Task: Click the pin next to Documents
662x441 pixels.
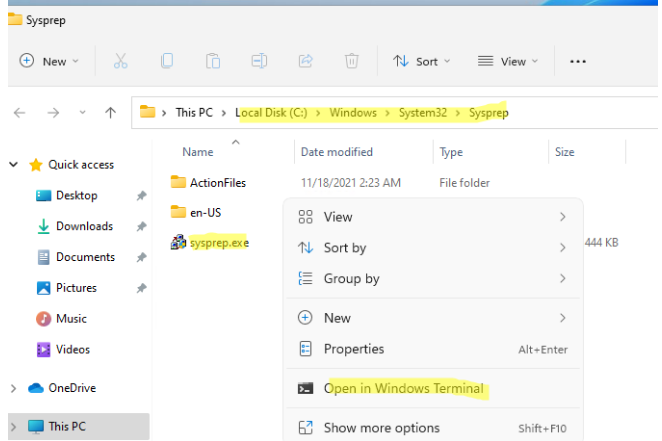Action: (141, 257)
